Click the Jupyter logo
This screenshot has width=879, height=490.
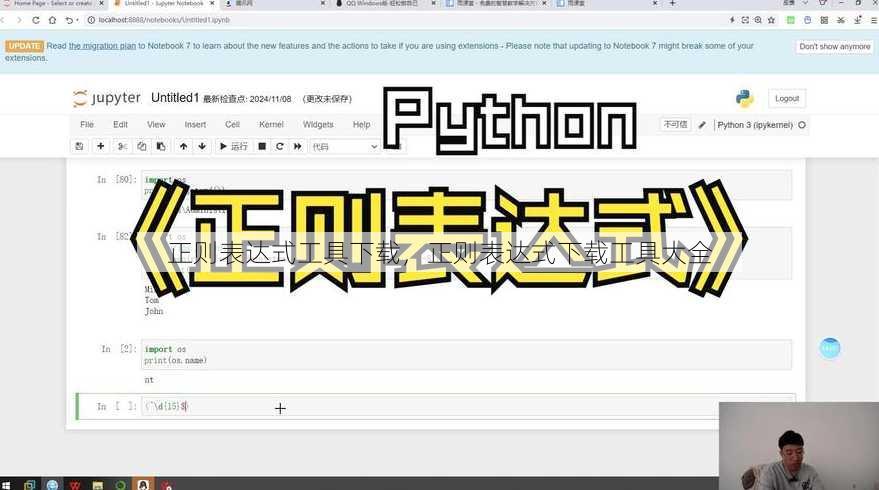coord(107,98)
